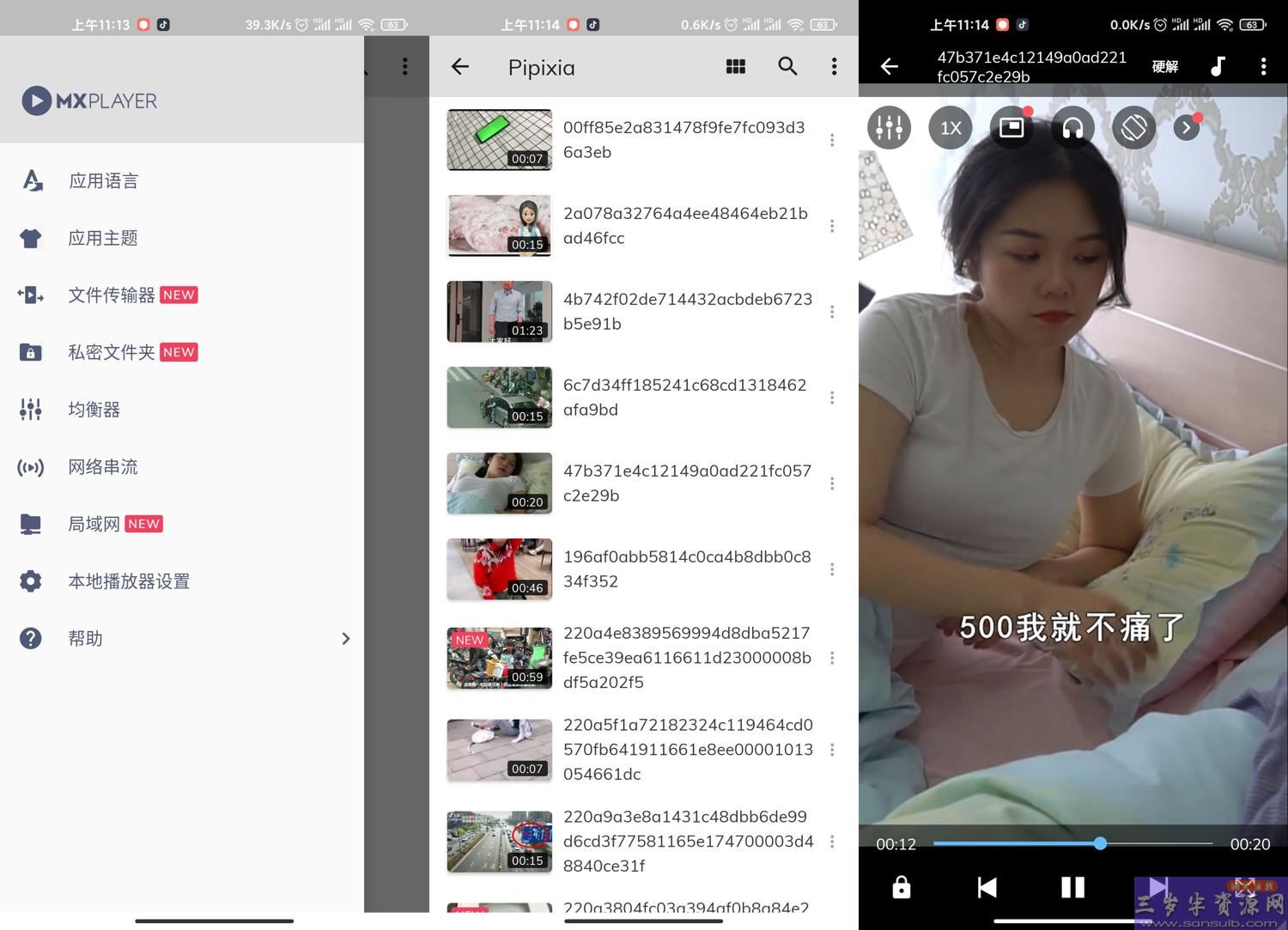Tap the 帮助 help entry
This screenshot has height=930, width=1288.
(x=182, y=638)
